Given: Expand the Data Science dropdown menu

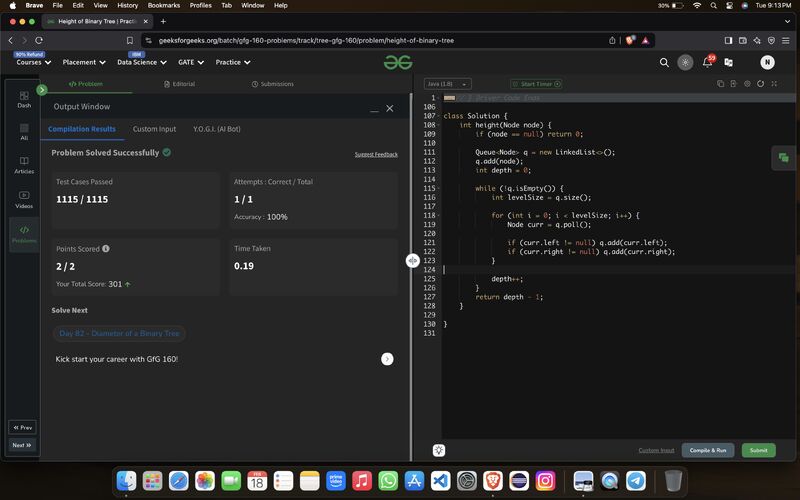Looking at the screenshot, I should tap(140, 62).
